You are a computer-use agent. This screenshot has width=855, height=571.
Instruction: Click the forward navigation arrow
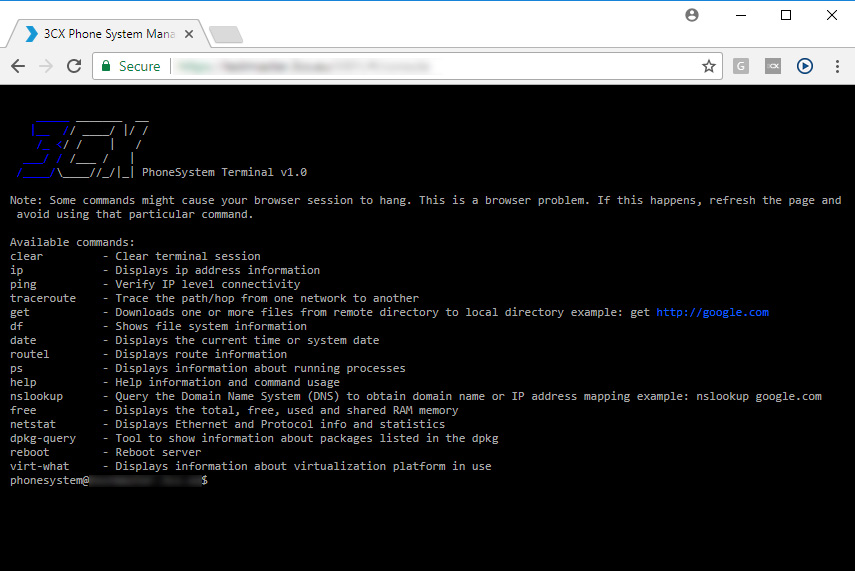click(46, 66)
